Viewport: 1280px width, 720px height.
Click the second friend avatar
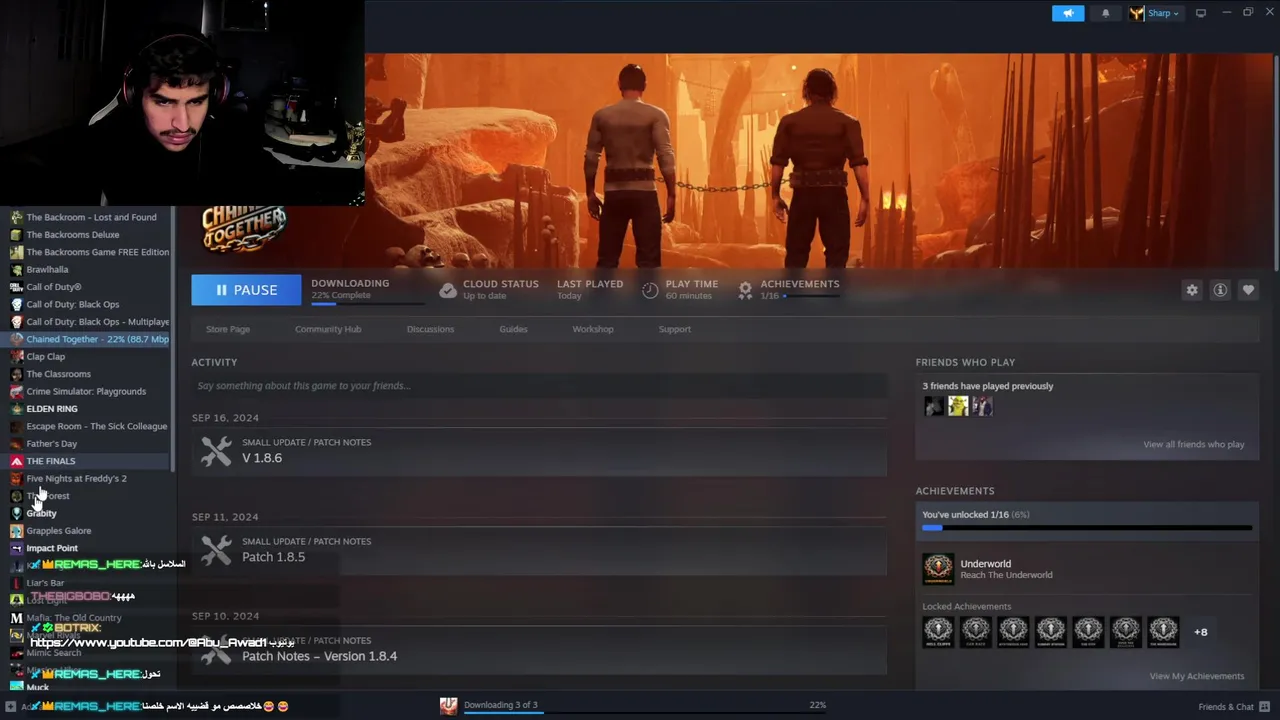click(958, 406)
